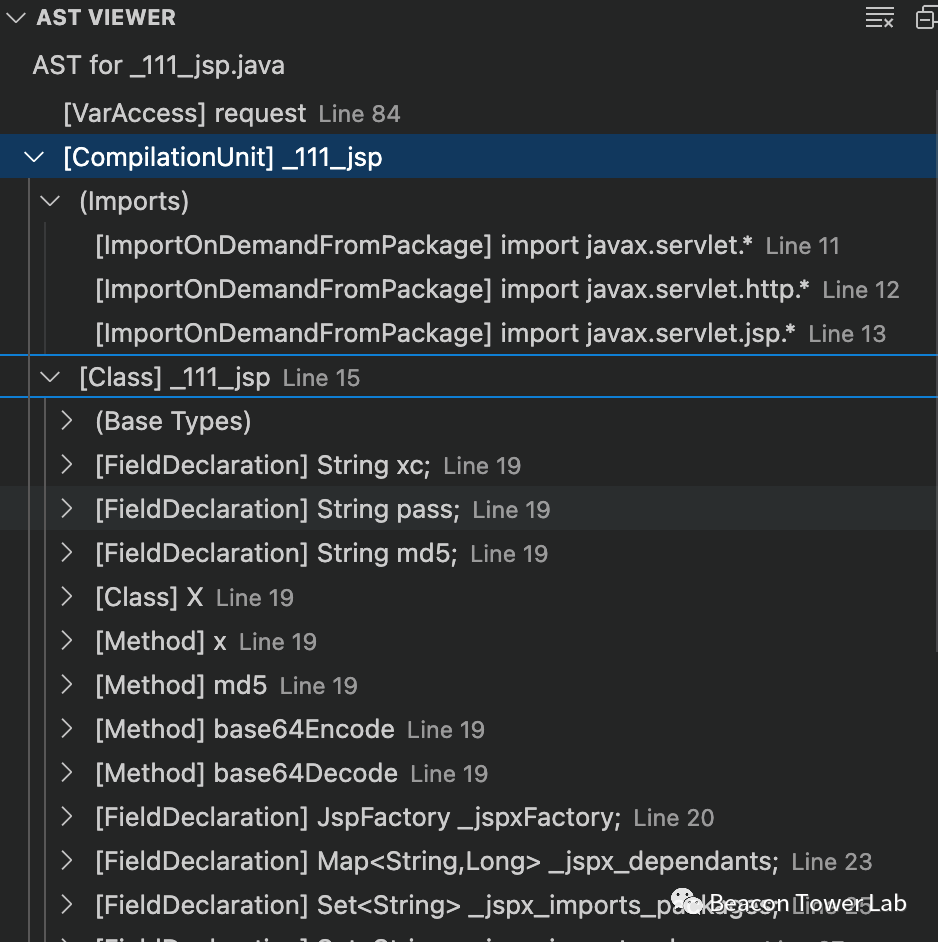
Task: Expand the (Base Types) node
Action: tap(67, 421)
